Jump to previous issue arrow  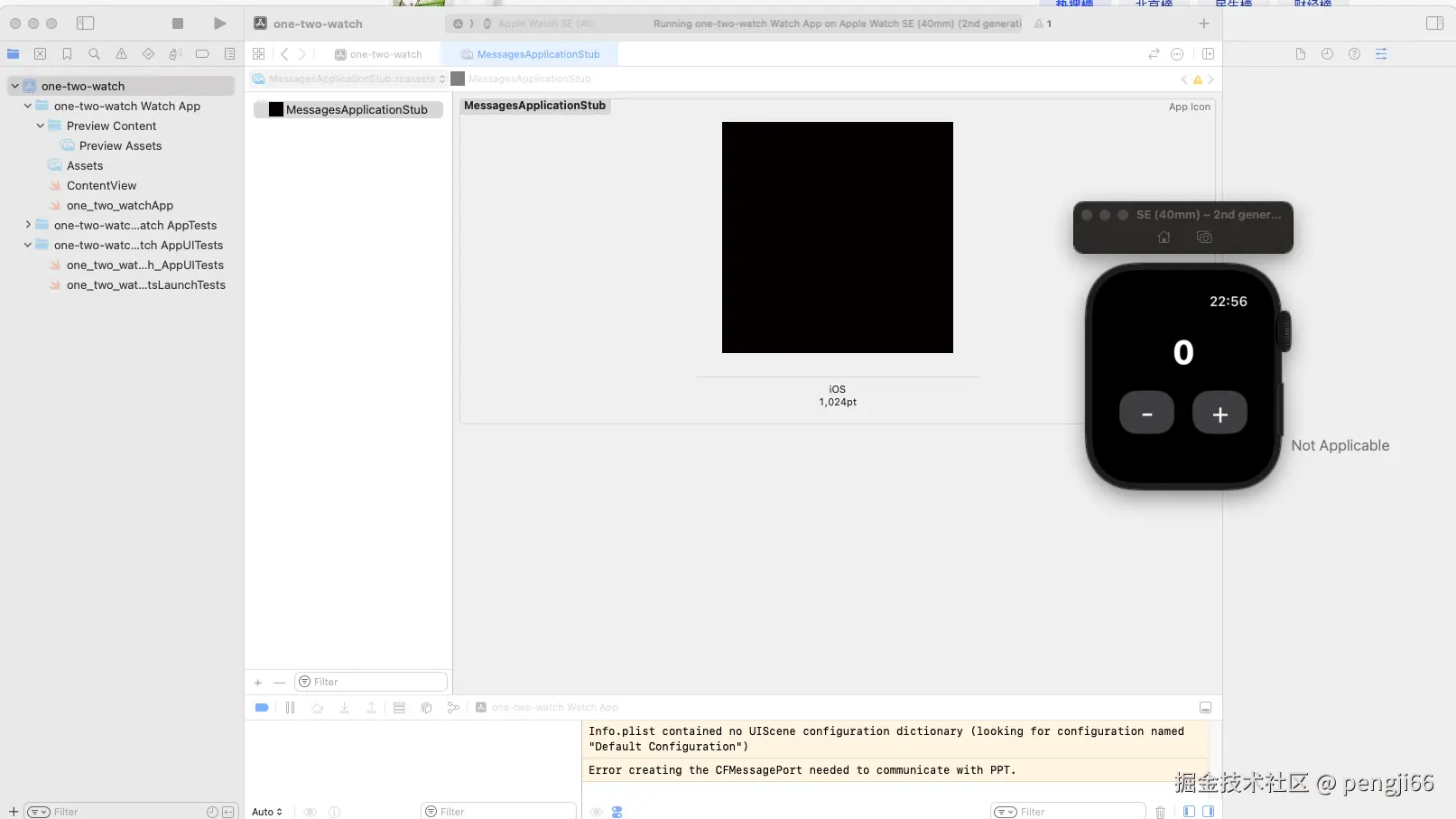coord(1184,79)
